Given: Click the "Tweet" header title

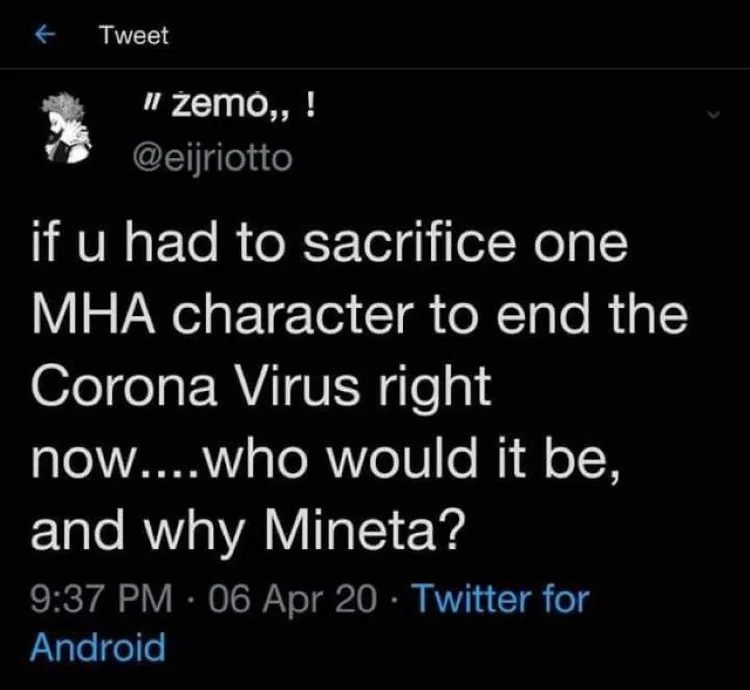Looking at the screenshot, I should [134, 35].
